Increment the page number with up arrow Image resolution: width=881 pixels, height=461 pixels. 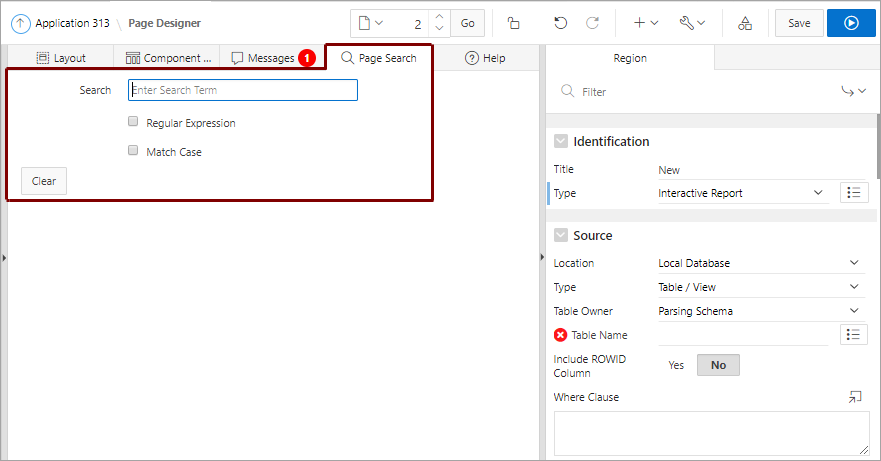[x=439, y=17]
